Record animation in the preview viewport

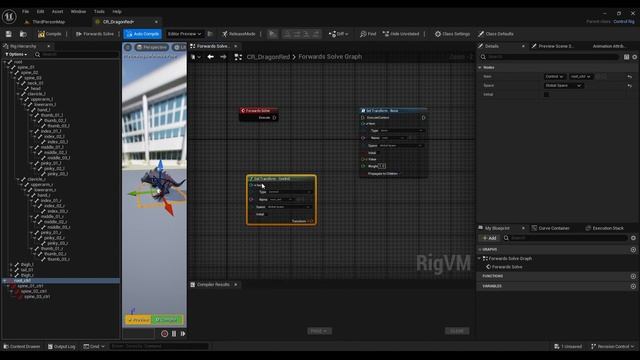[x=164, y=333]
